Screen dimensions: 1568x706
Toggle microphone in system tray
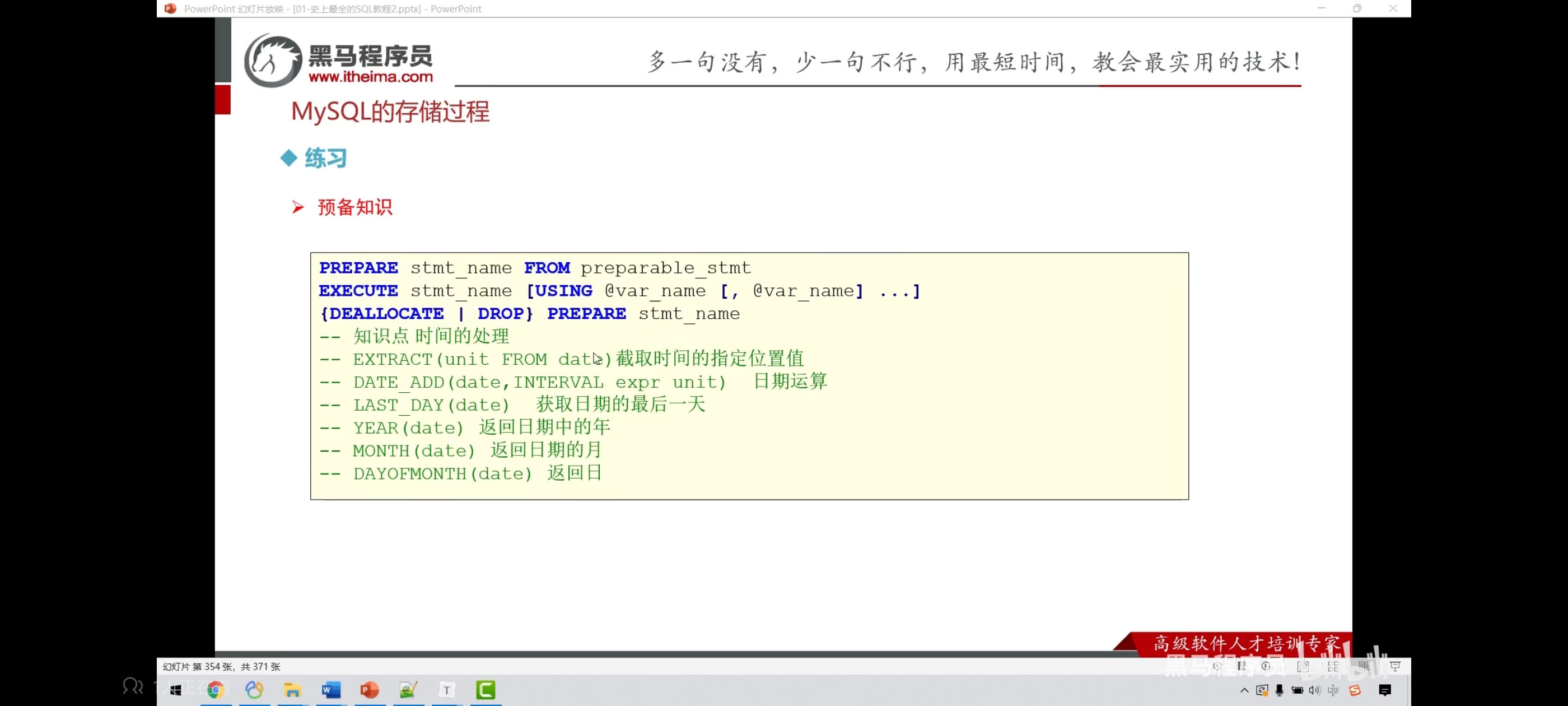tap(1279, 690)
